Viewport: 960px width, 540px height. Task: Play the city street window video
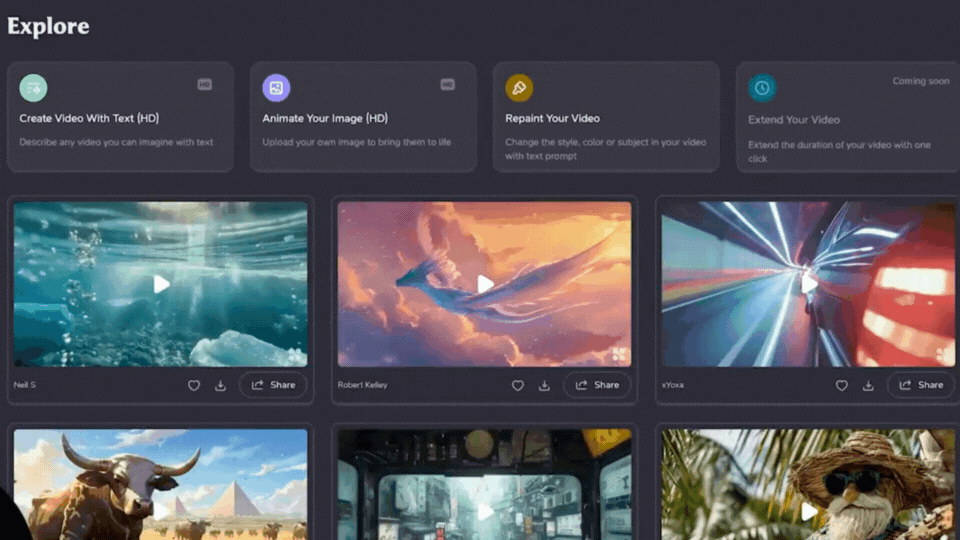pos(485,511)
